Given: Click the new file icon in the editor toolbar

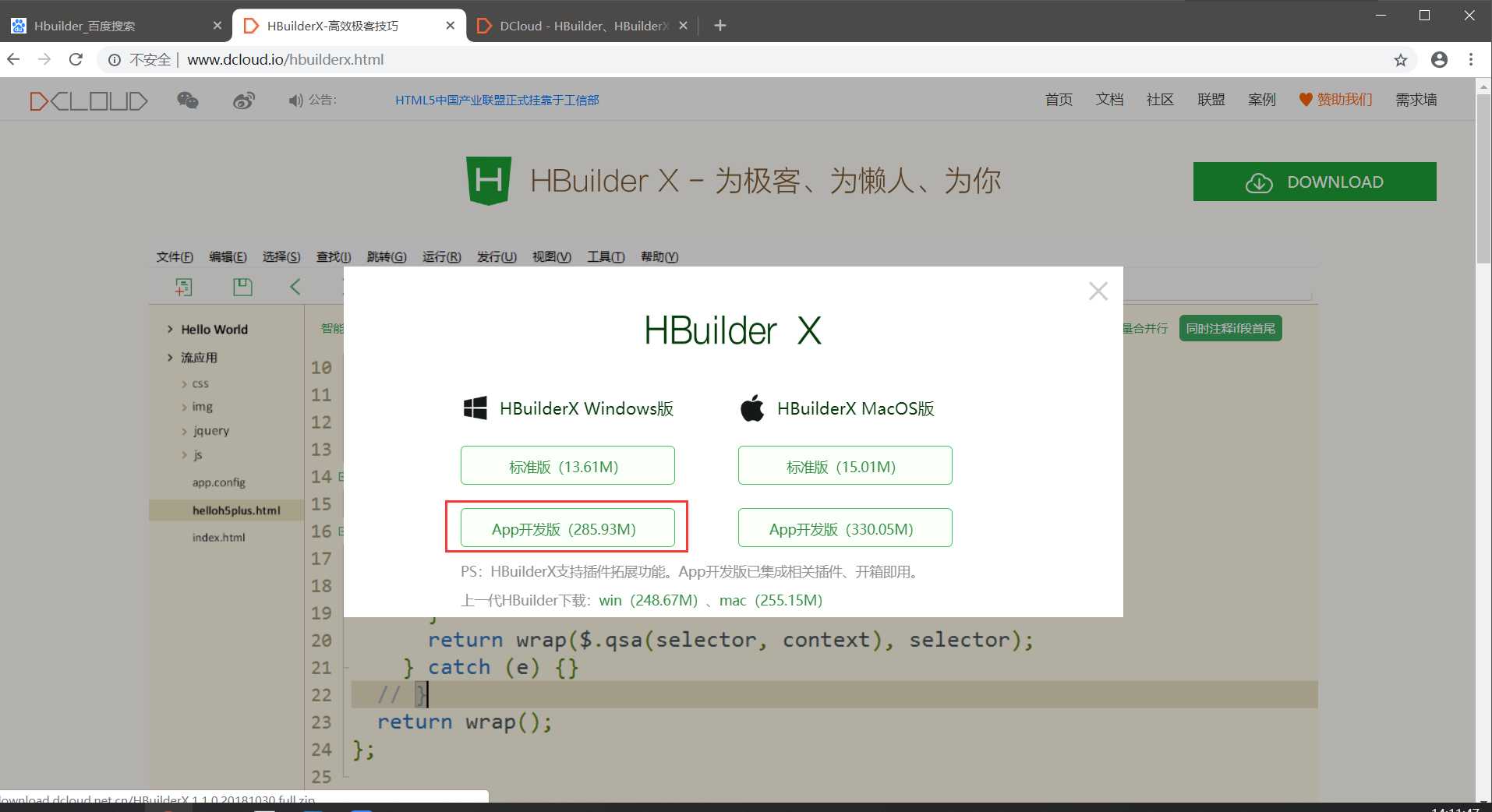Looking at the screenshot, I should point(183,287).
